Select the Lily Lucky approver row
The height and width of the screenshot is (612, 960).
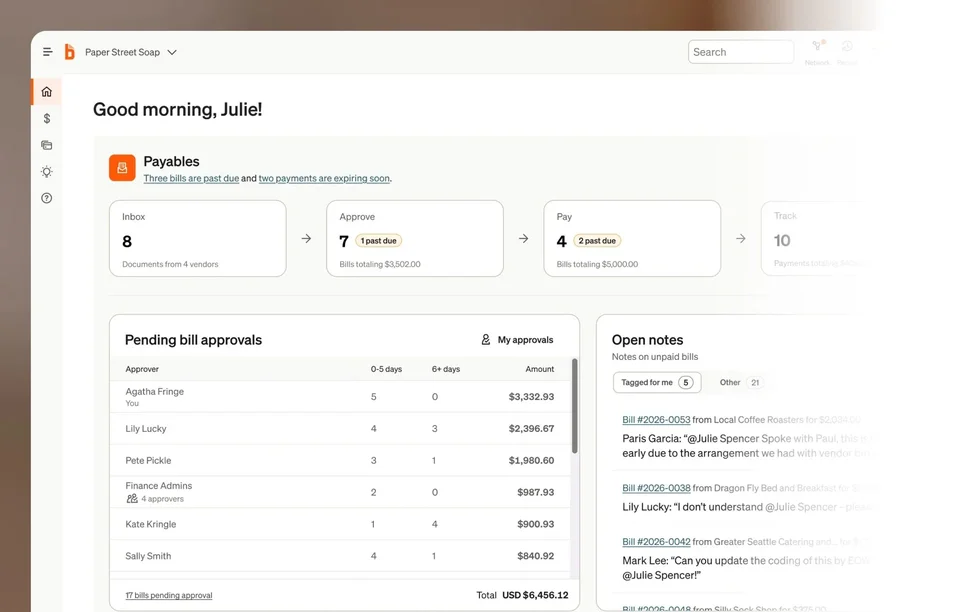pos(340,428)
